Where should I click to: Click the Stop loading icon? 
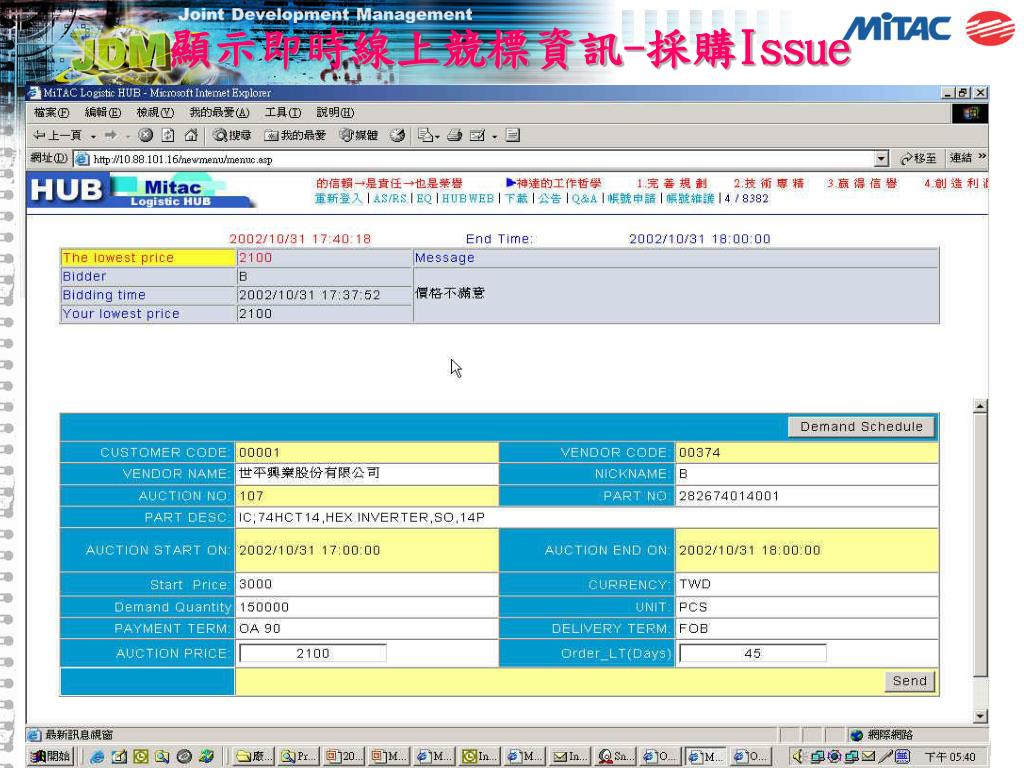coord(146,135)
